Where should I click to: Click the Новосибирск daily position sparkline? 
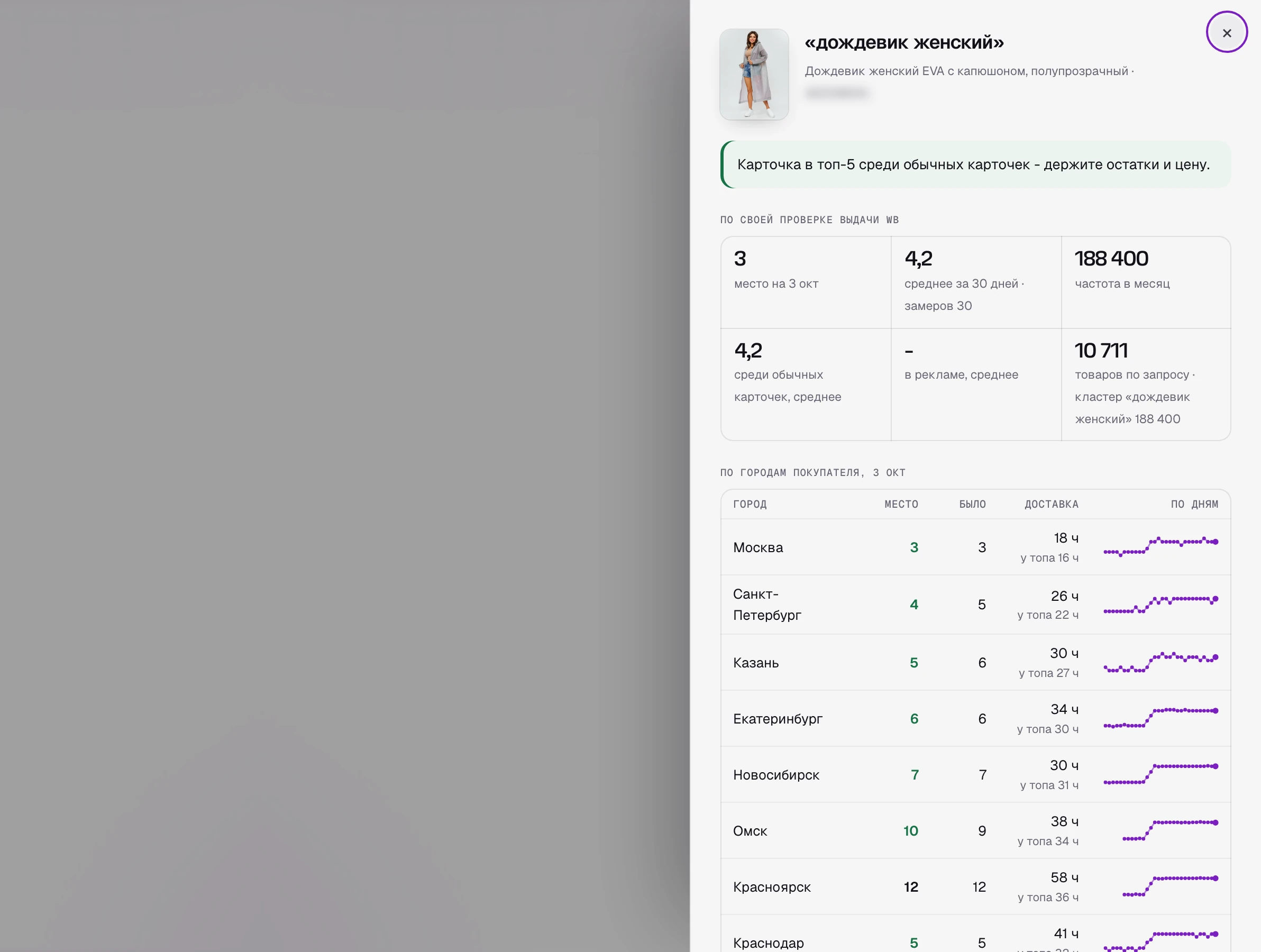(1161, 774)
